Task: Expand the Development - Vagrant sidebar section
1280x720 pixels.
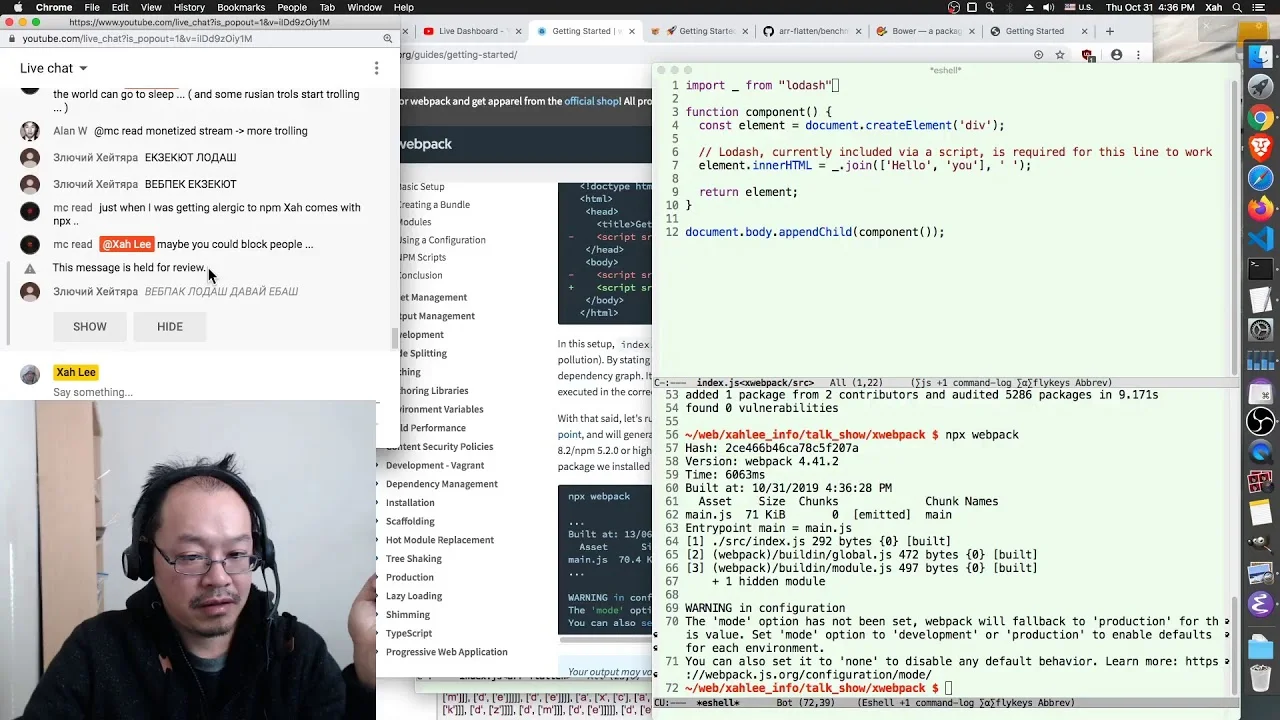Action: pos(435,465)
